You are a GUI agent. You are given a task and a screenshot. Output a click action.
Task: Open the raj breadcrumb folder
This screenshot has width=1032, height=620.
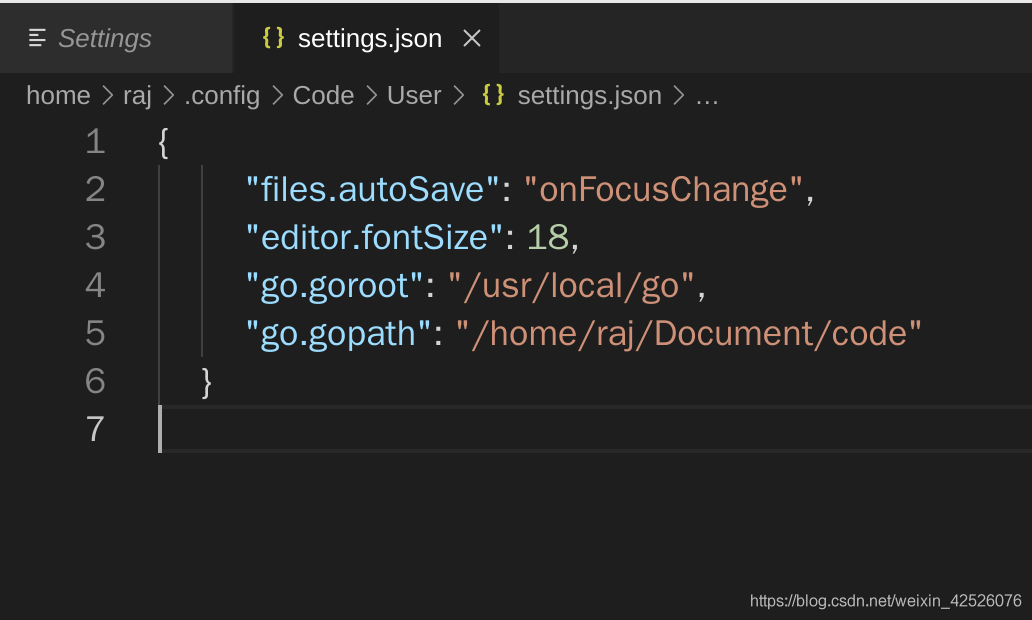(137, 96)
